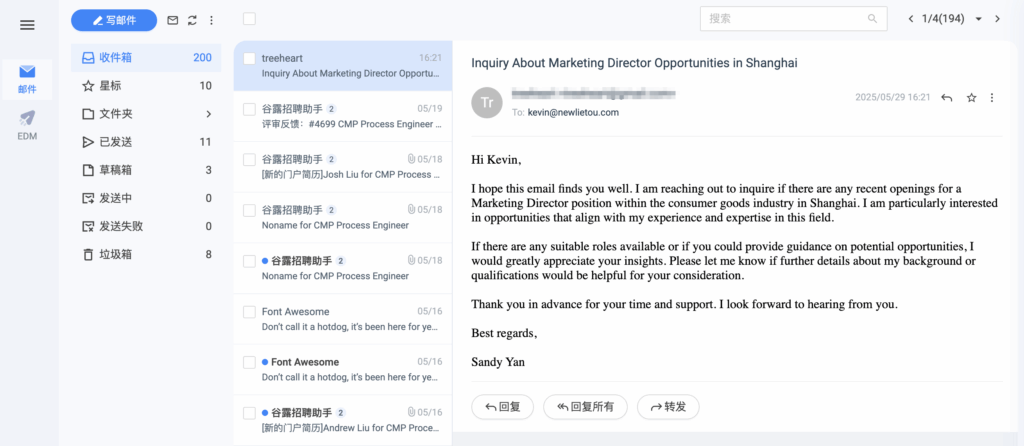Image resolution: width=1024 pixels, height=446 pixels.
Task: Check the treeheart email checkbox
Action: (x=249, y=59)
